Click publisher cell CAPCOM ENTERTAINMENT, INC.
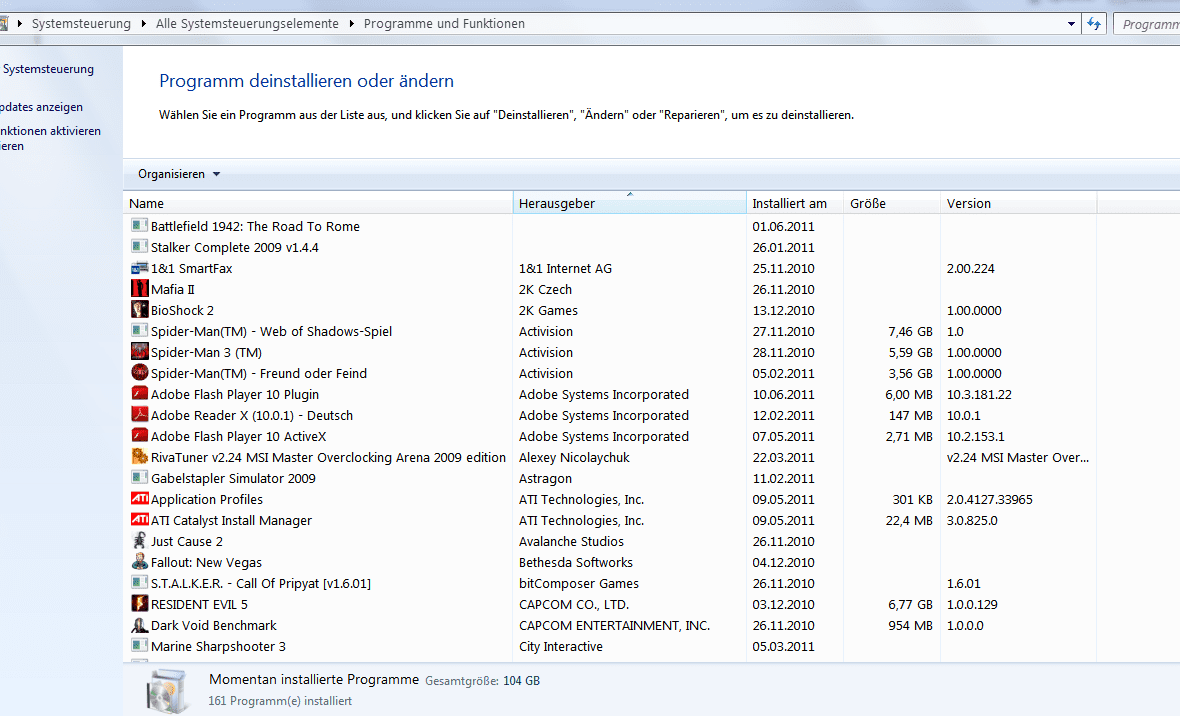Screen dimensions: 1180x716 tap(614, 626)
